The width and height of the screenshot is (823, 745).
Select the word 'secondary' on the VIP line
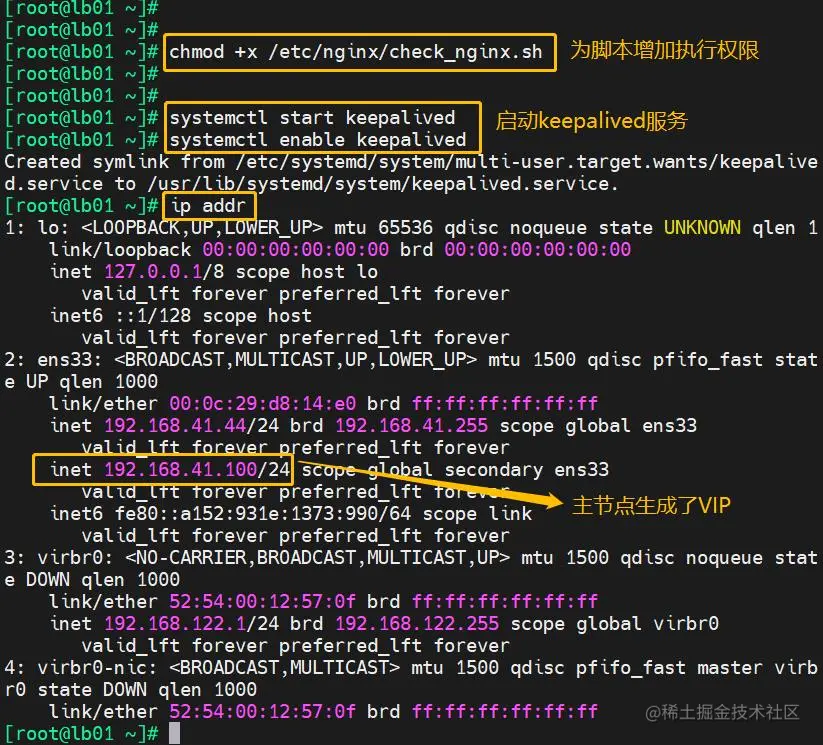tap(494, 470)
